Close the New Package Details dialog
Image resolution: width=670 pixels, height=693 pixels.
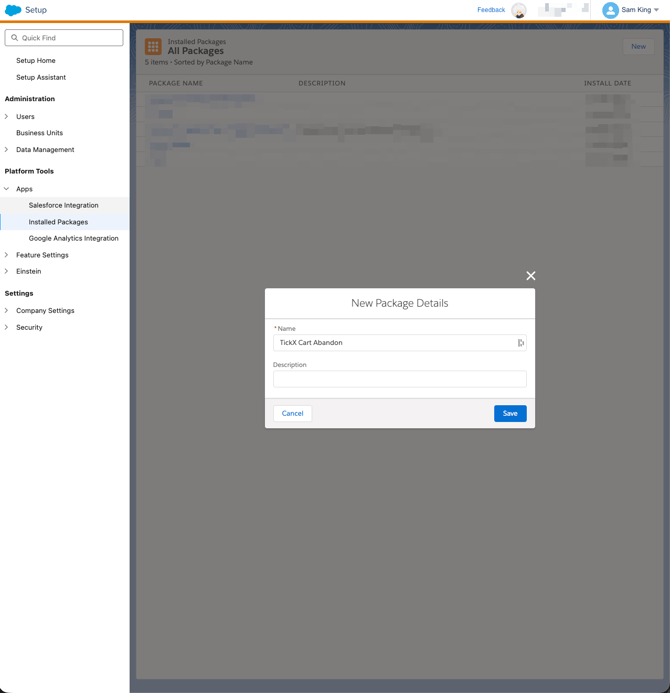click(x=531, y=276)
